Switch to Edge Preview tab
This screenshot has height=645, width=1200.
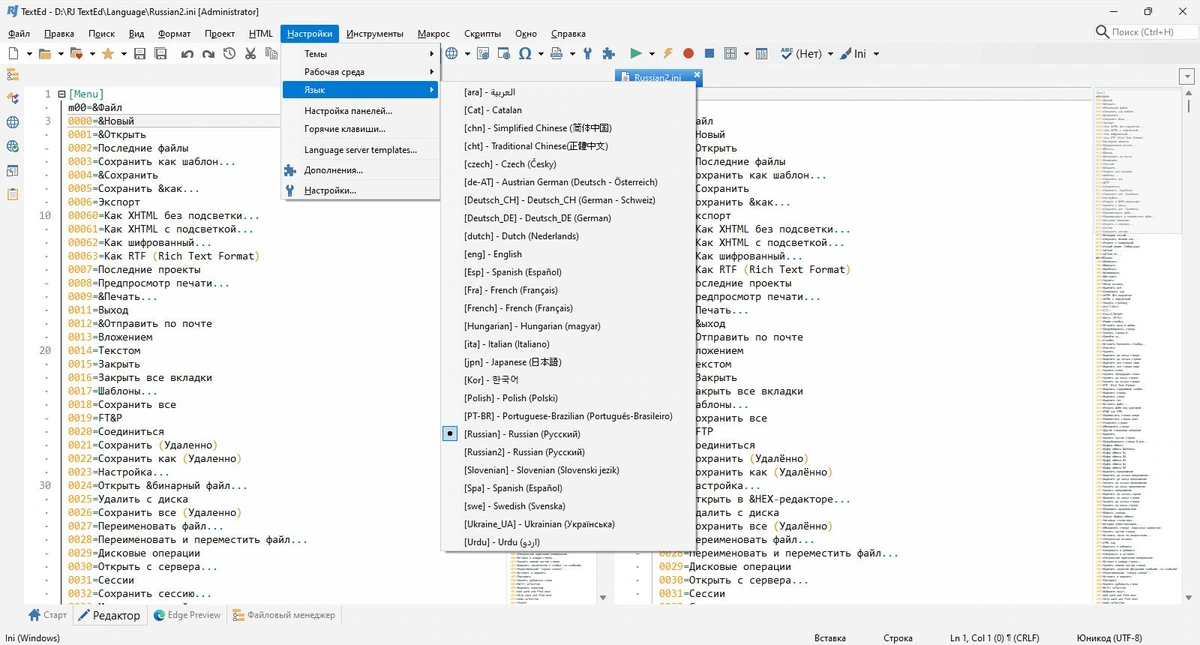point(187,615)
